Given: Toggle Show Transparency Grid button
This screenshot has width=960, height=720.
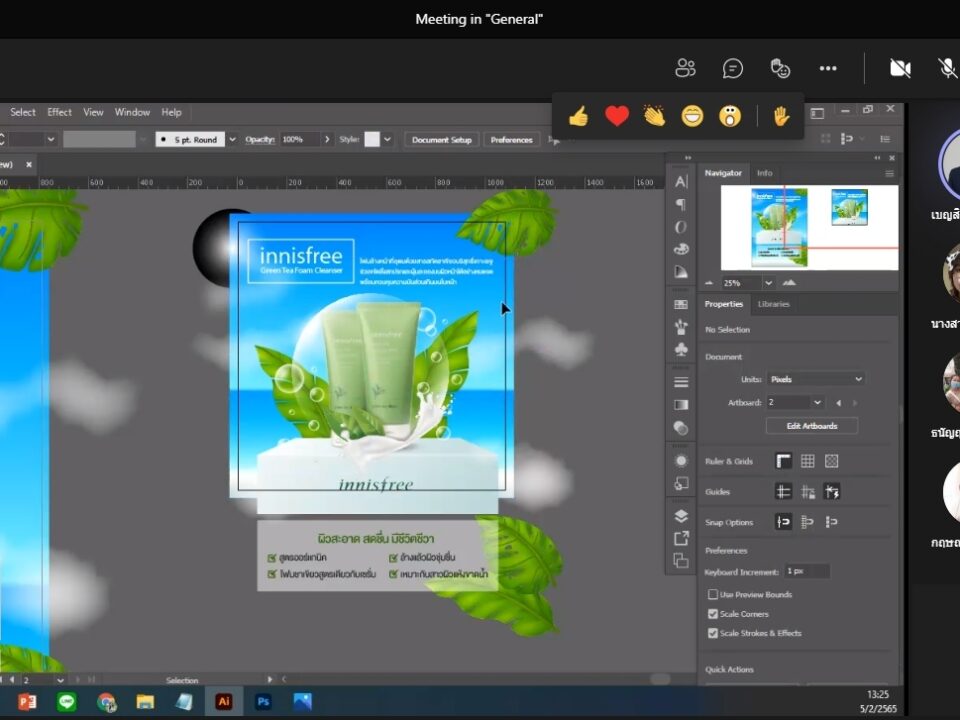Looking at the screenshot, I should (831, 461).
